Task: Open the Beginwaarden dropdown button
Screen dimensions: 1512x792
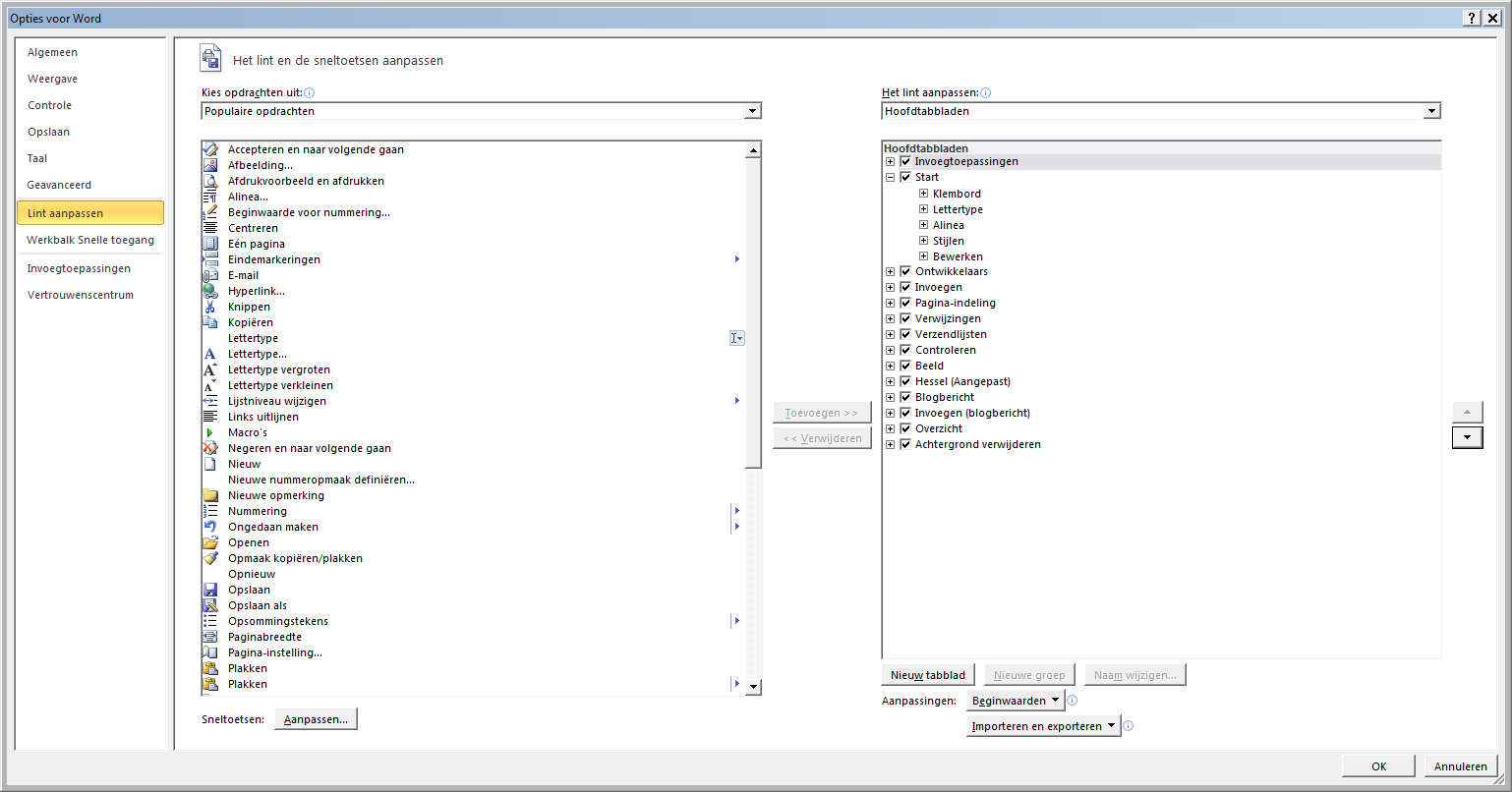Action: coord(1016,701)
